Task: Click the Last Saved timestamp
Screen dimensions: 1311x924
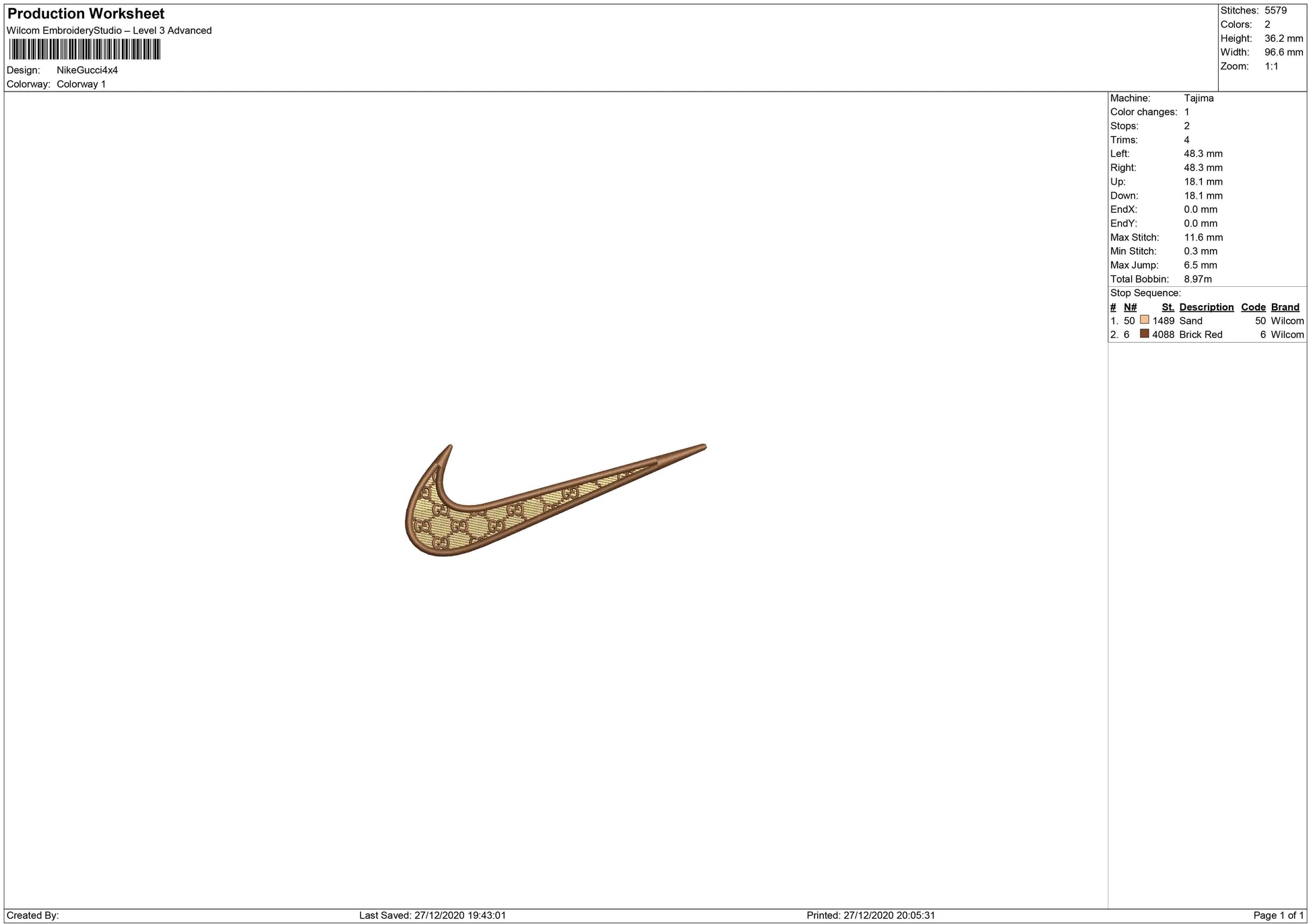Action: click(432, 915)
